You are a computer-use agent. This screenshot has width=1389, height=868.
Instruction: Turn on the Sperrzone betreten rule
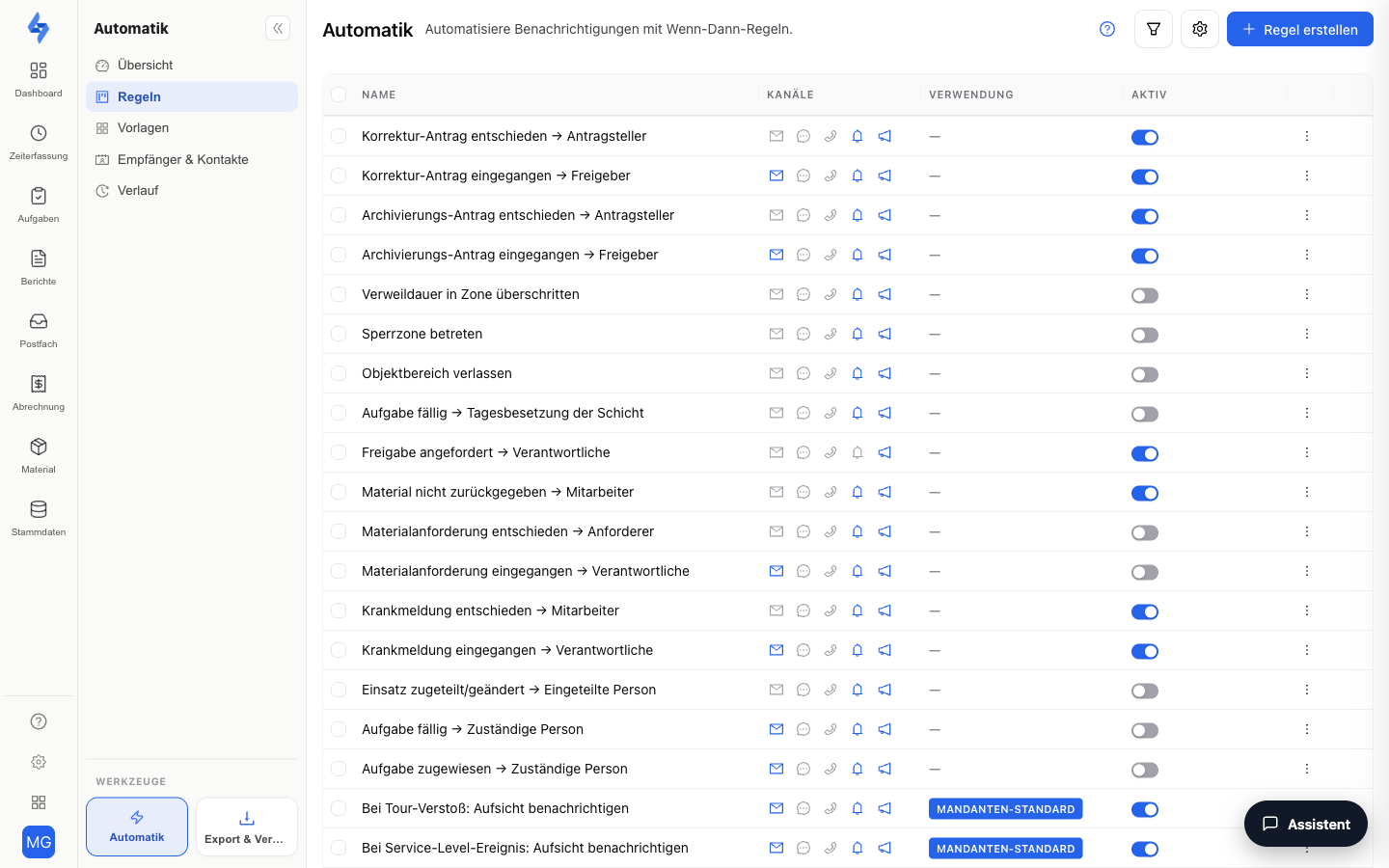1145,335
